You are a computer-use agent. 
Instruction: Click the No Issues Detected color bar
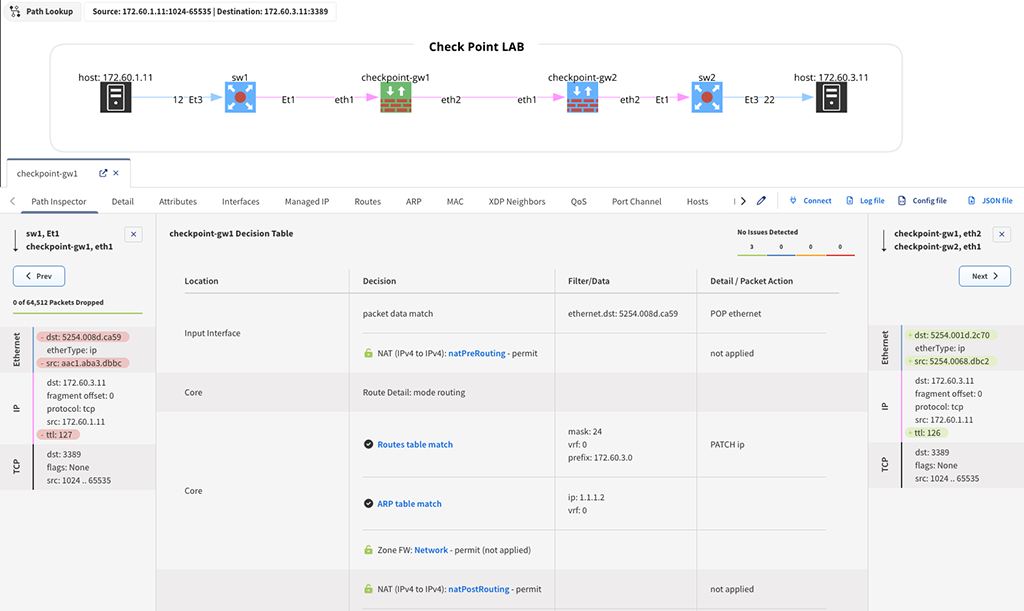click(795, 255)
